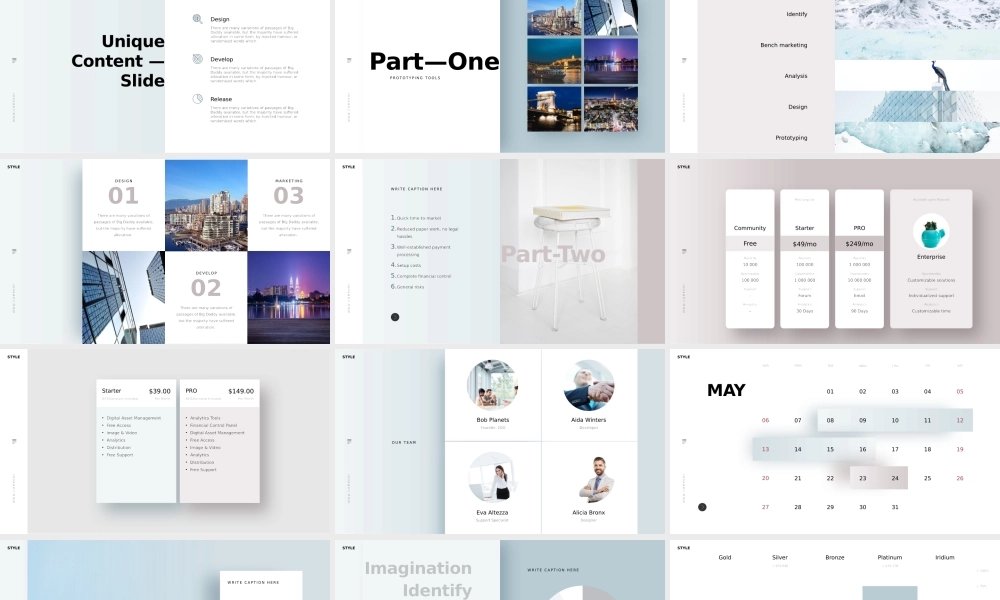Click the Bronze column label
Screen dimensions: 1000x600
(x=835, y=557)
